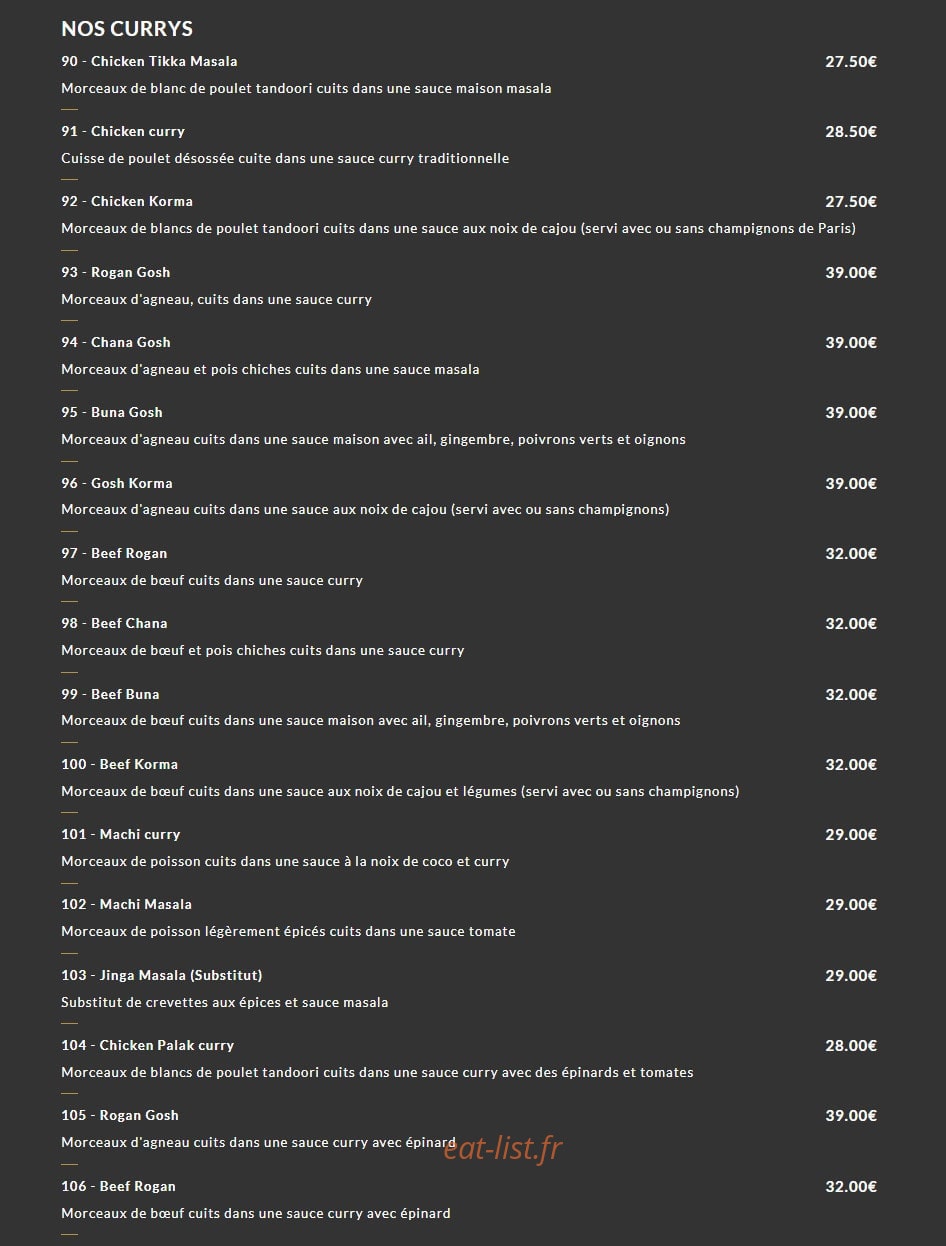Click the Chicken Korma description mentioning champignons de Paris
The image size is (946, 1246).
coord(458,228)
